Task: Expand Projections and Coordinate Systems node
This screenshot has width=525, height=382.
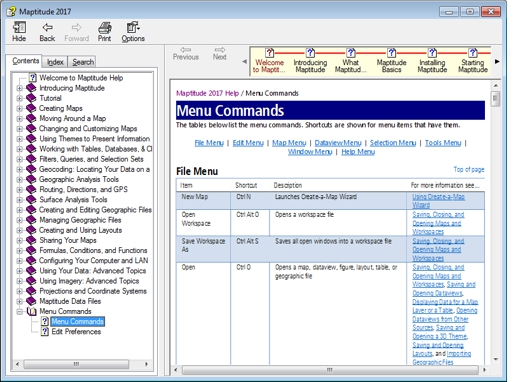Action: 19,291
